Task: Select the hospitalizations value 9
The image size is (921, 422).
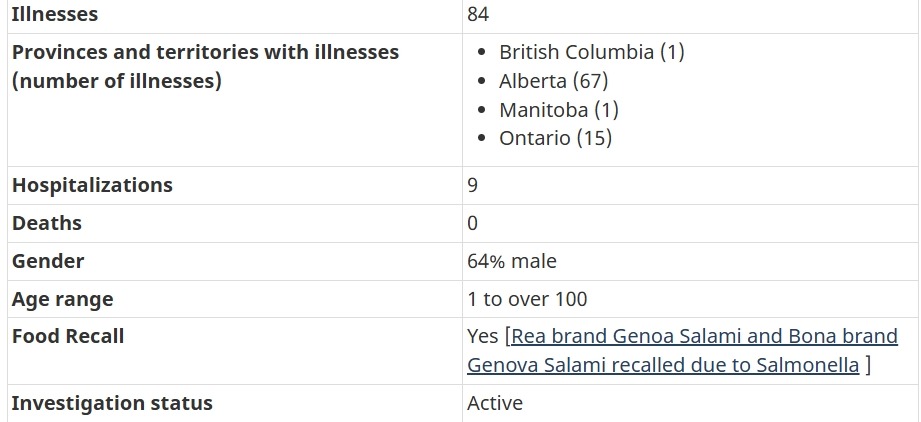Action: click(473, 185)
